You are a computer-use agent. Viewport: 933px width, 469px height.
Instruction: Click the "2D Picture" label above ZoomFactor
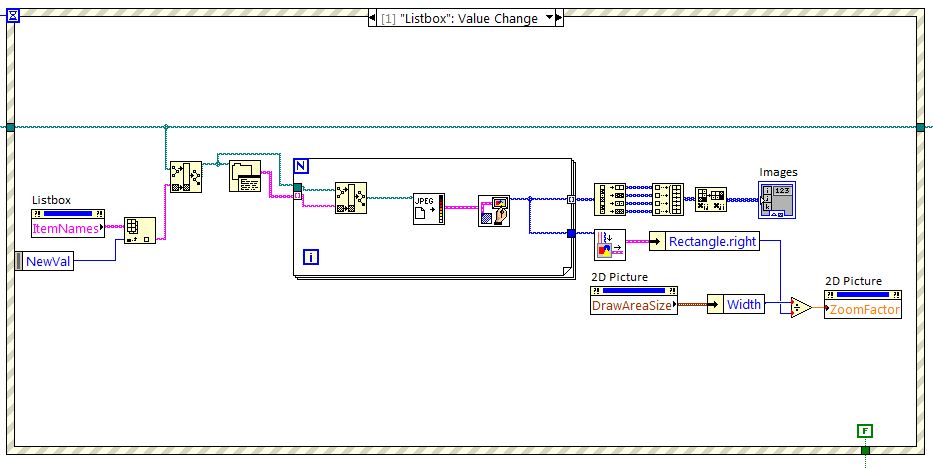coord(853,281)
